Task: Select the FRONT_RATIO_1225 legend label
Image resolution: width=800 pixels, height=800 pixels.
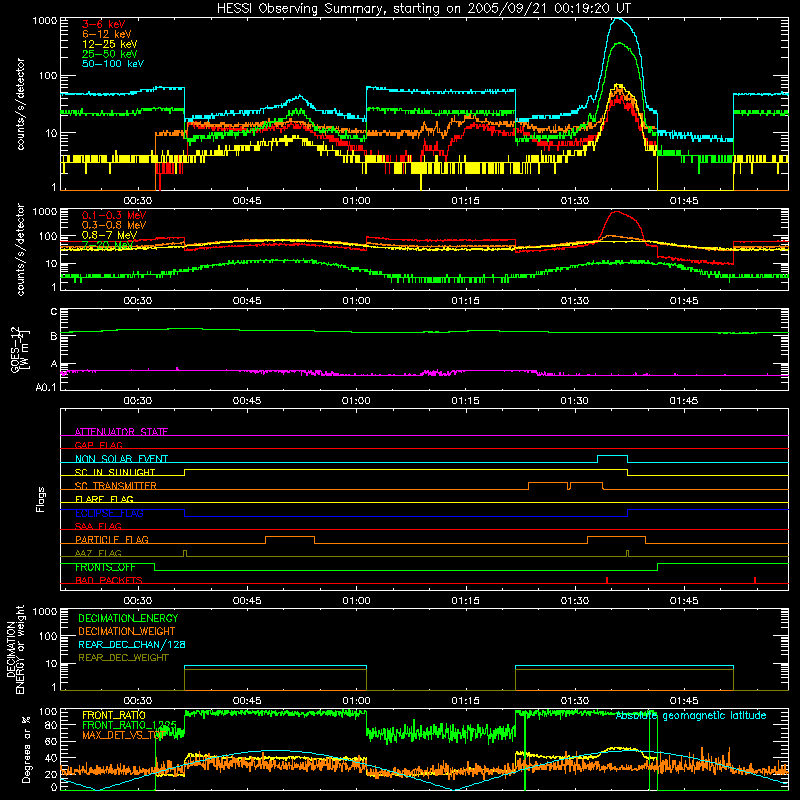Action: (x=129, y=725)
